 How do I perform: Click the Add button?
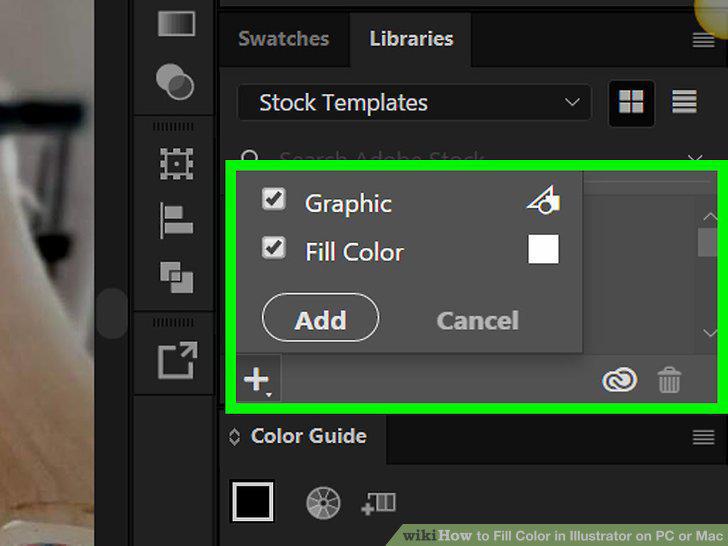pyautogui.click(x=320, y=318)
